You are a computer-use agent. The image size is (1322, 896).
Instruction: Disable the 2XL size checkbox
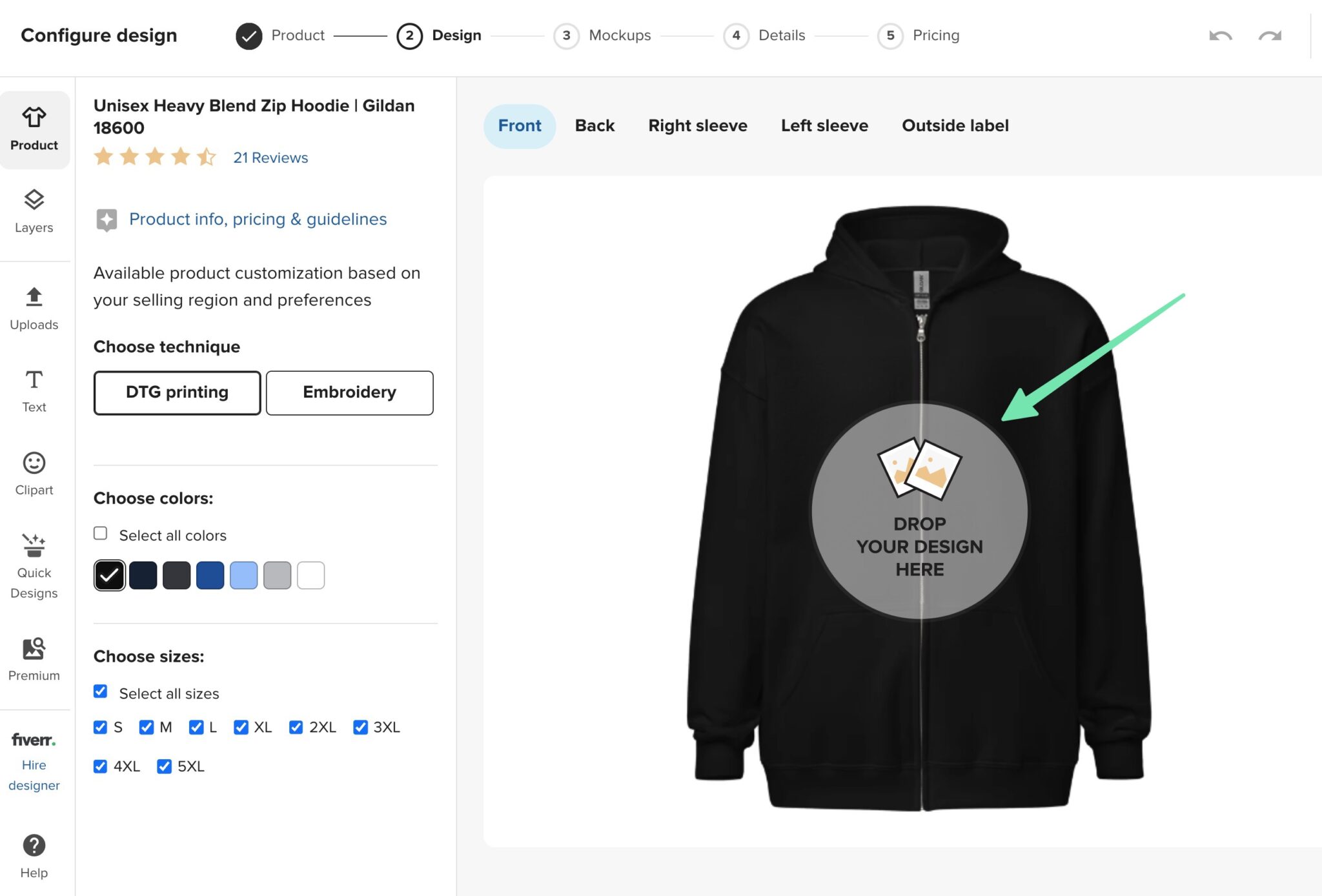[296, 727]
